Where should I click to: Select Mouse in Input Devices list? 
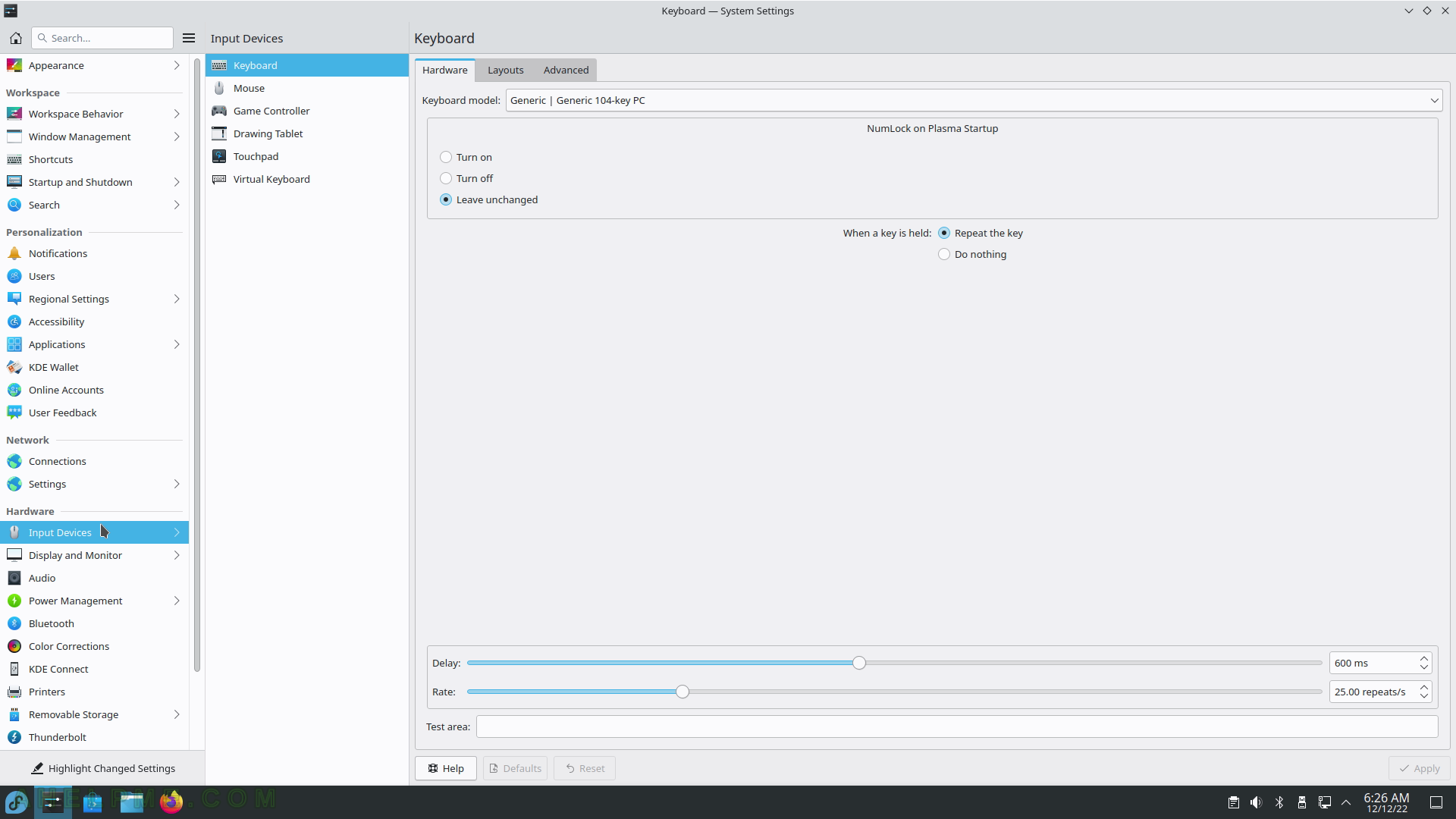click(x=307, y=88)
